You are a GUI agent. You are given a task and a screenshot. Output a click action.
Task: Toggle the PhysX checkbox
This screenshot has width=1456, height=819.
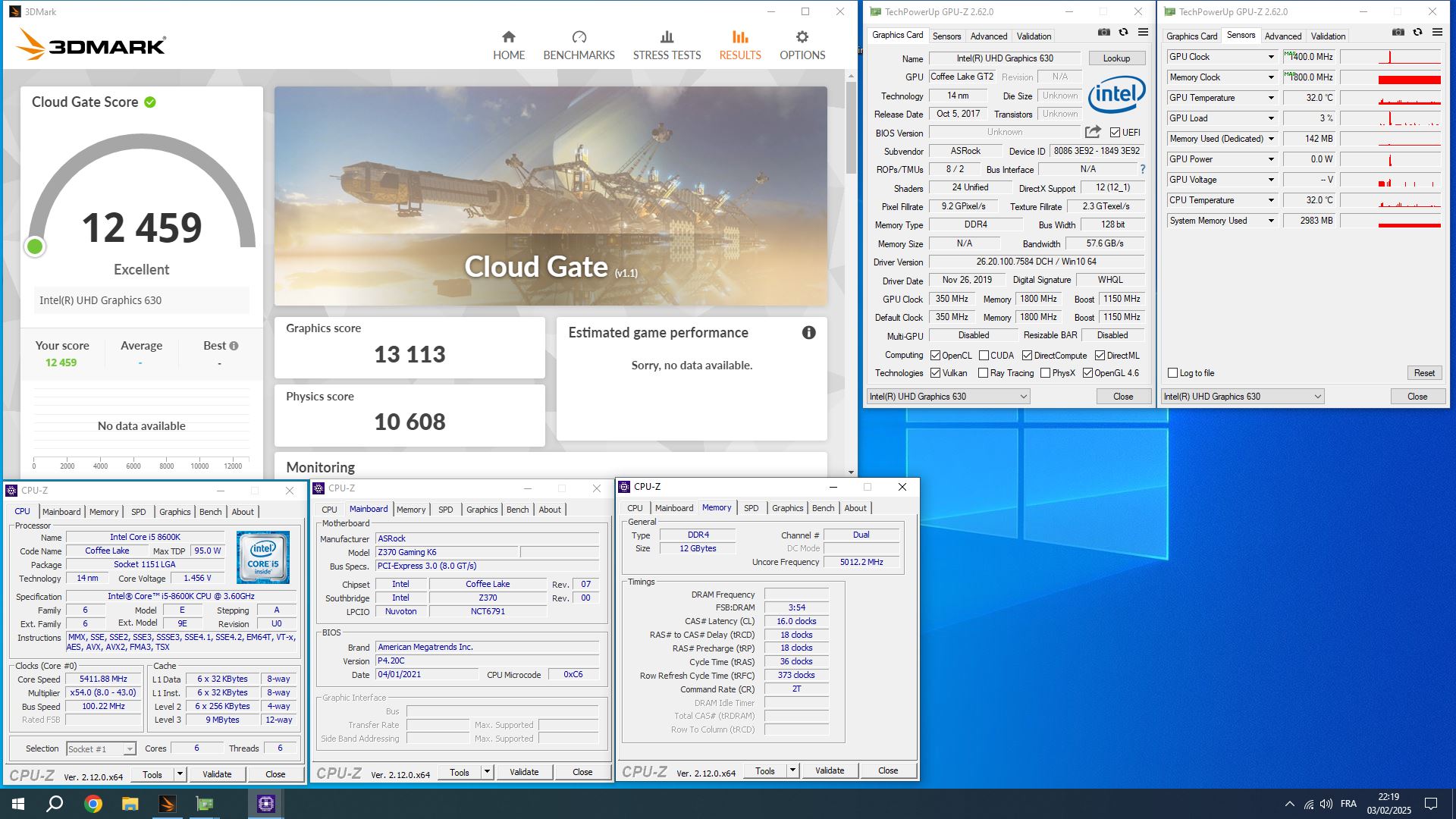tap(1045, 373)
